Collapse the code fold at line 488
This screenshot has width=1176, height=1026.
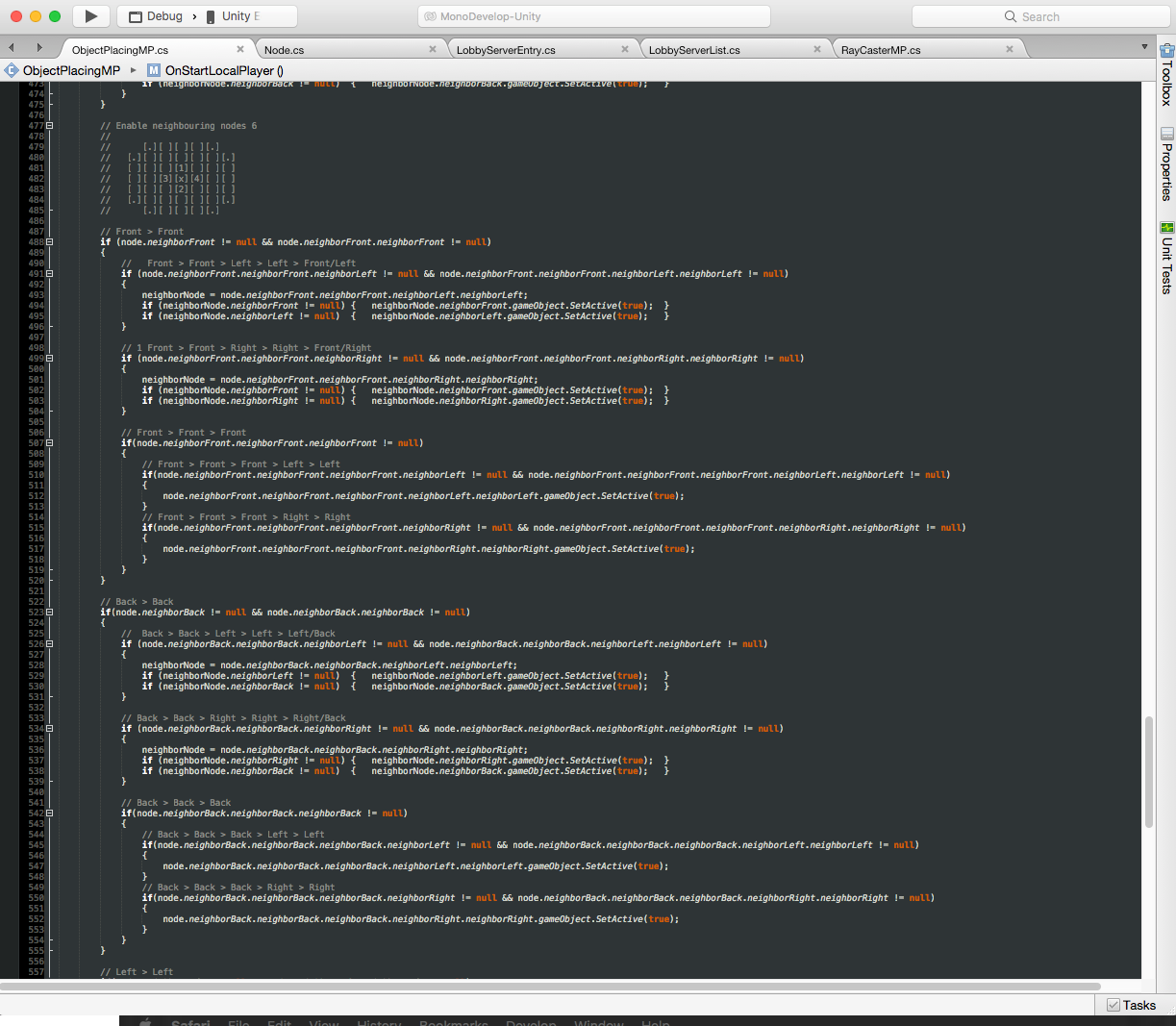50,242
